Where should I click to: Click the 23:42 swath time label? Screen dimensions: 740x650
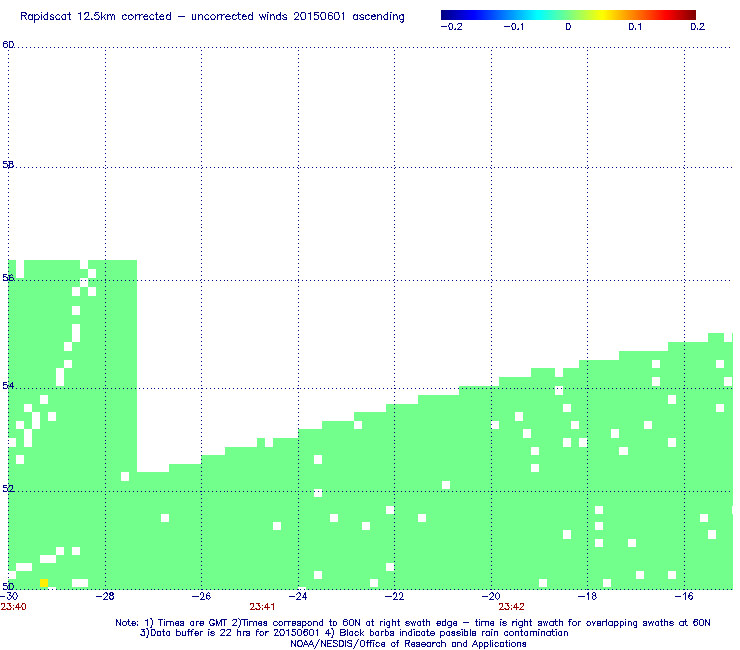point(512,607)
